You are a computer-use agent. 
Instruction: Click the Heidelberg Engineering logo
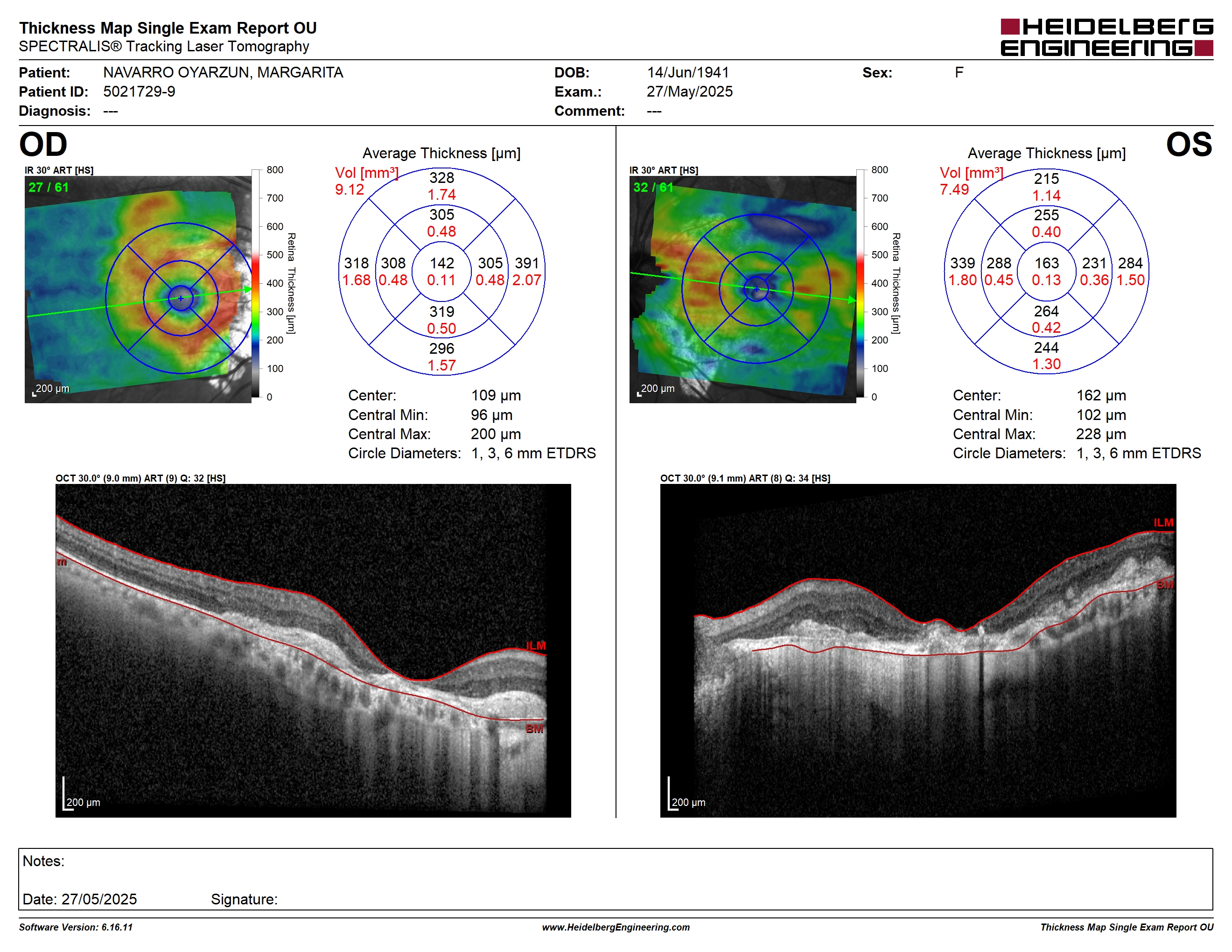click(1106, 37)
